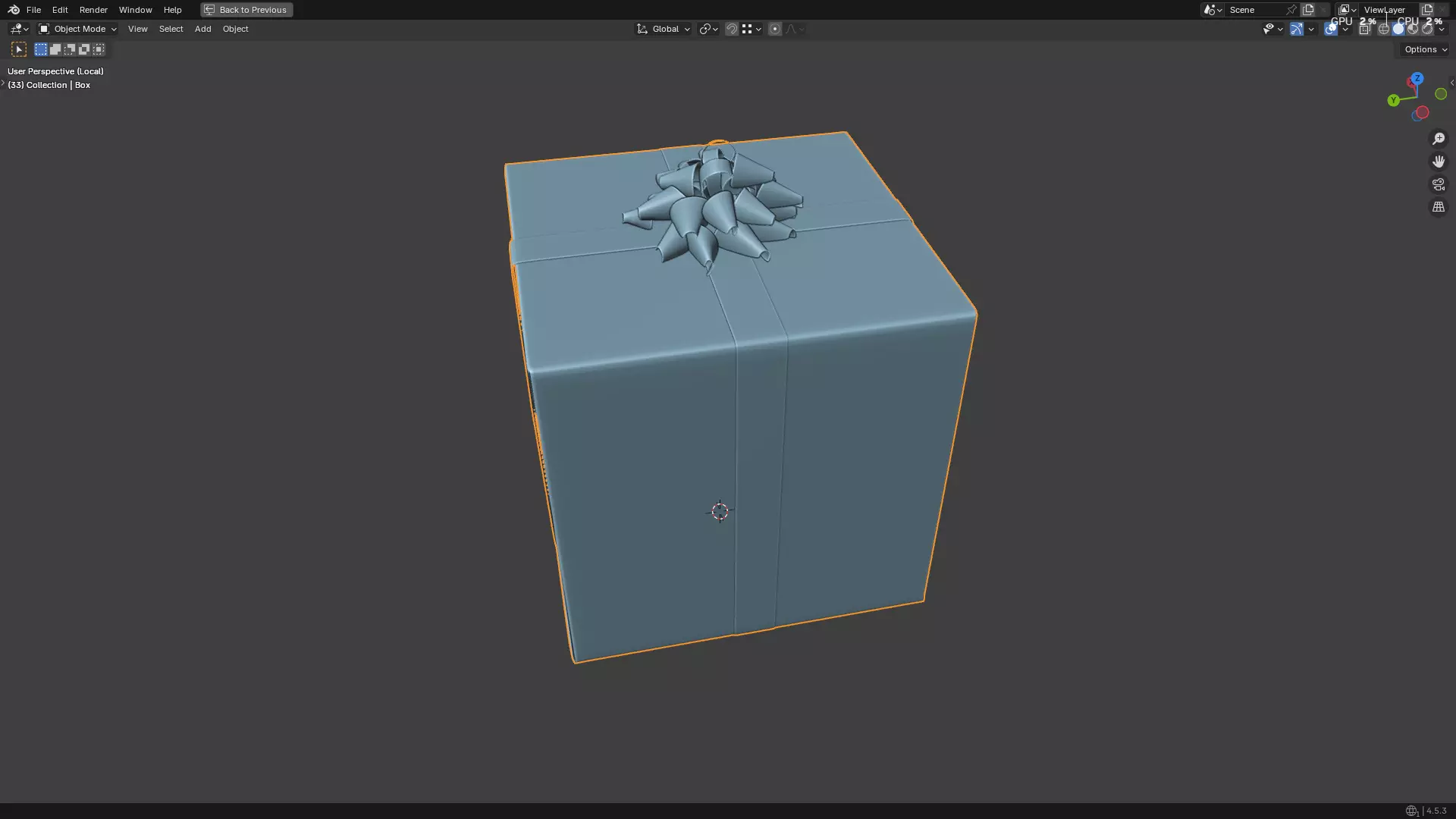Click the new scene copy icon

click(x=1308, y=10)
